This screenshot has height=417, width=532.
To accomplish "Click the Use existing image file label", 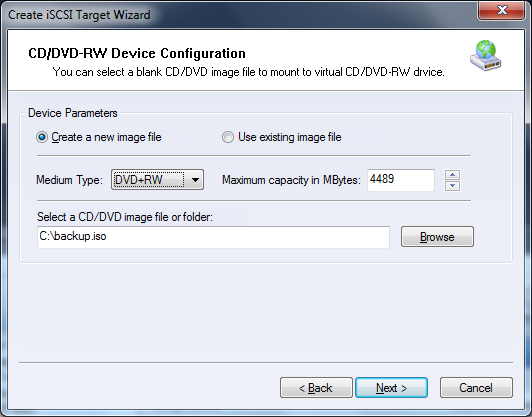I will pyautogui.click(x=290, y=137).
